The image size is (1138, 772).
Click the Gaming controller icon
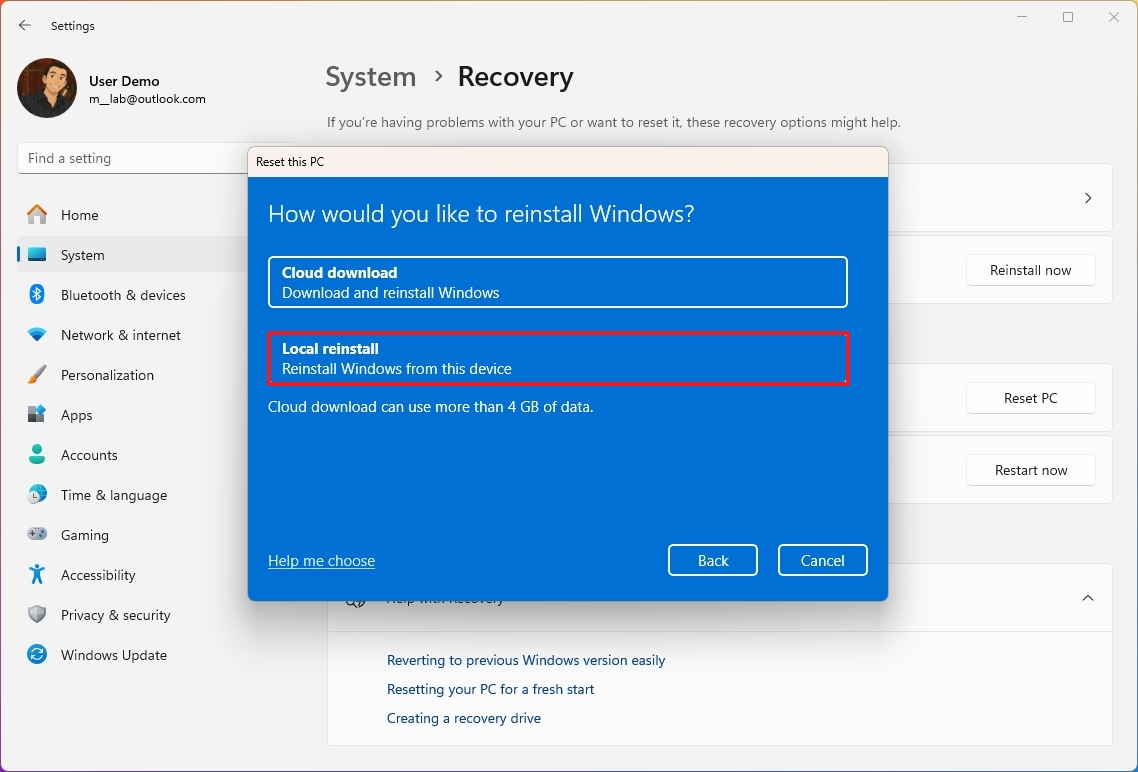coord(37,534)
